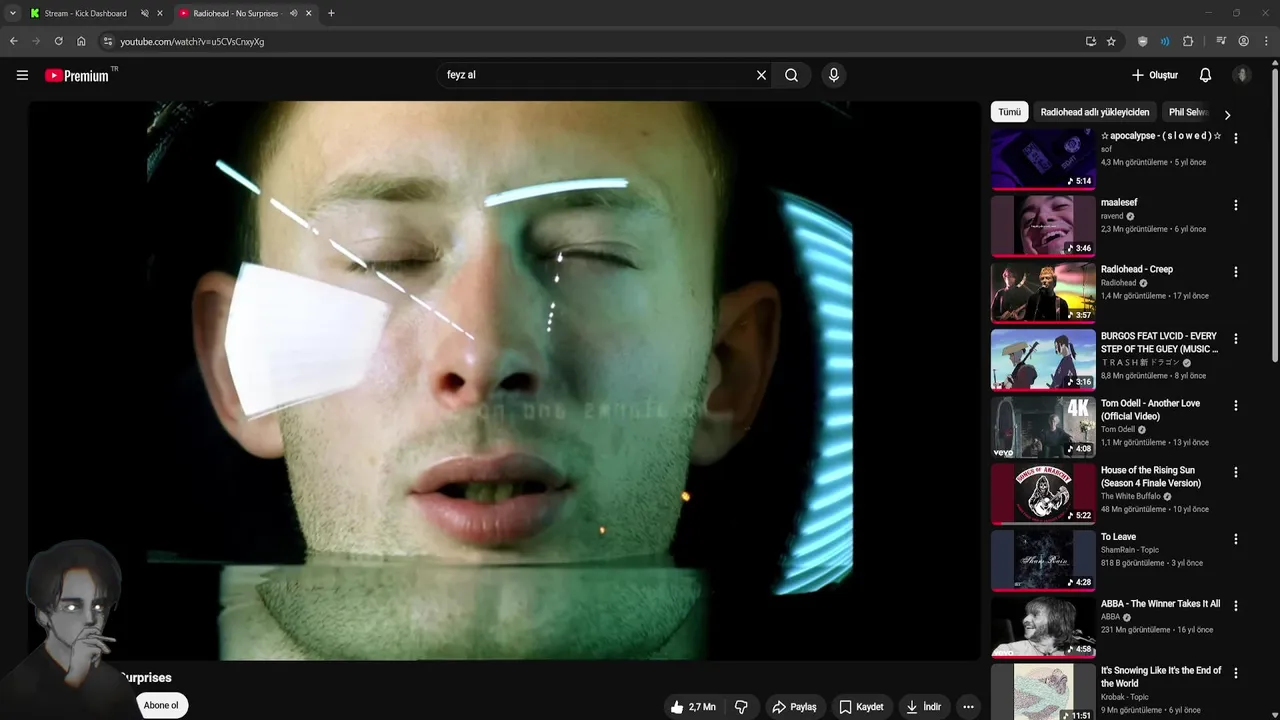Click channel name 'ravend'
Viewport: 1280px width, 720px height.
click(1112, 216)
